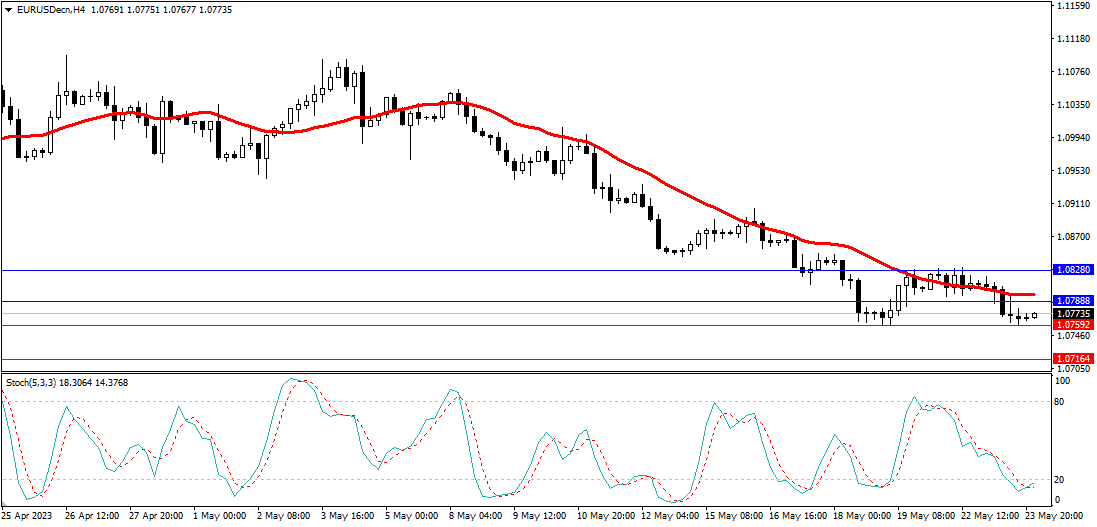The height and width of the screenshot is (527, 1097).
Task: Click the stochastic scale value 80
Action: point(1059,402)
